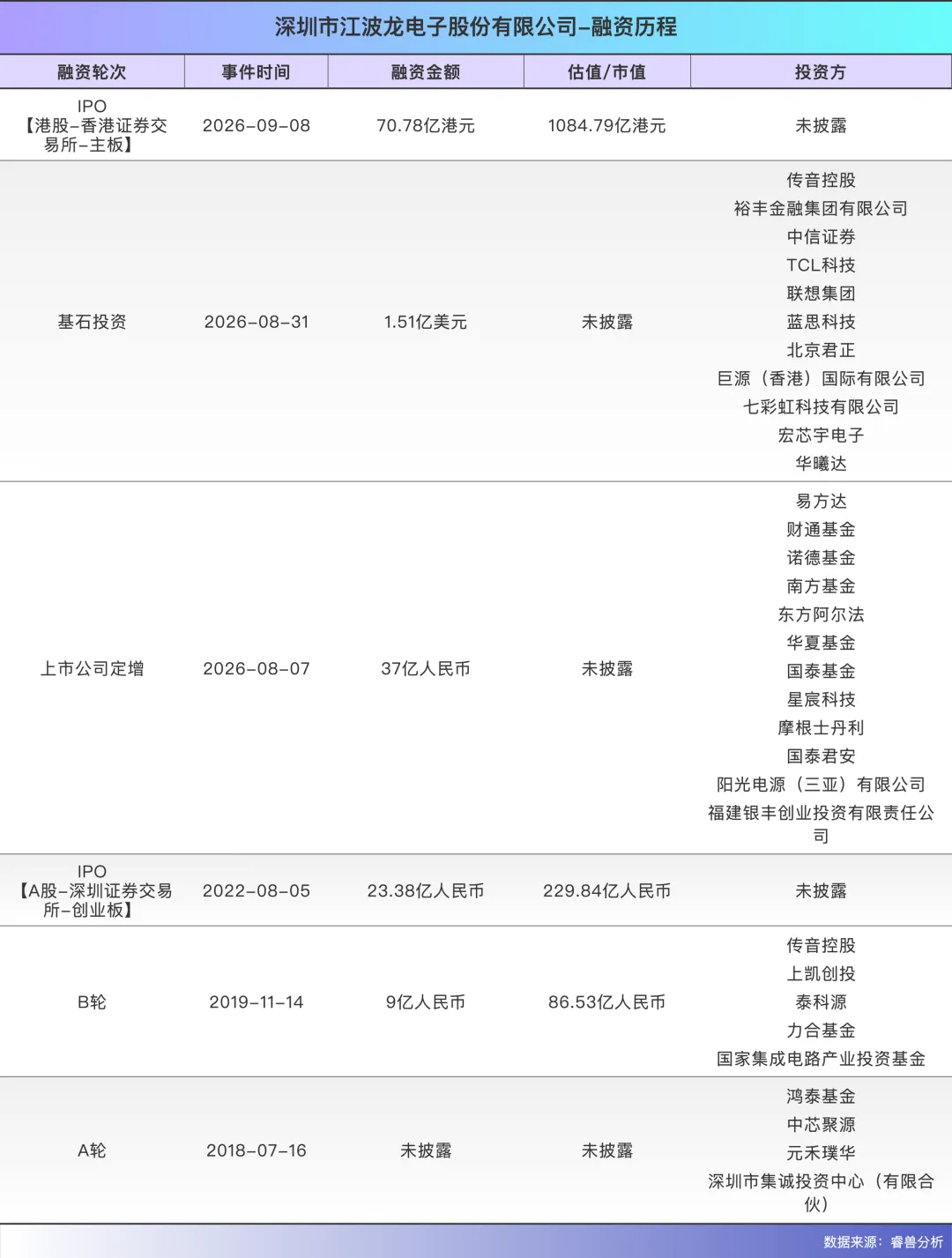Viewport: 952px width, 1258px height.
Task: Select the 融资金额 column header
Action: coord(426,72)
